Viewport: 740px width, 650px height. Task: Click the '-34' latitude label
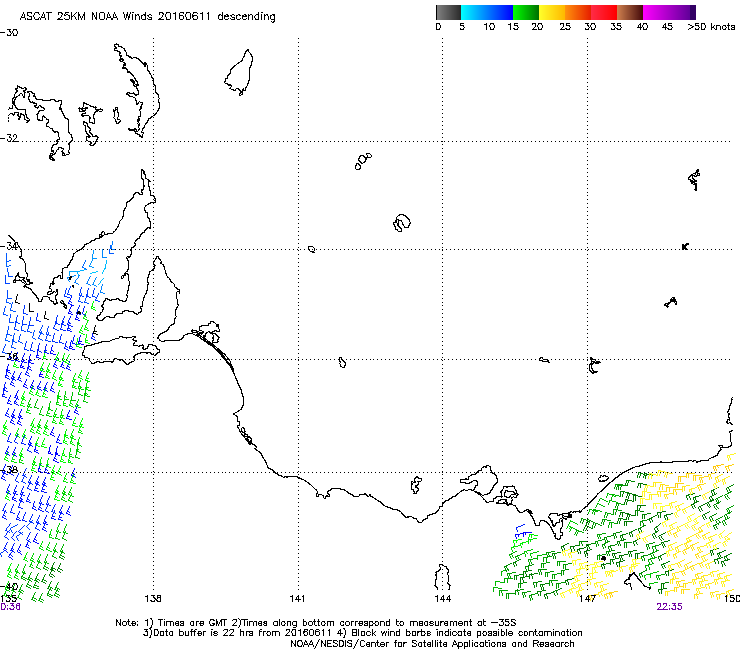(x=9, y=246)
